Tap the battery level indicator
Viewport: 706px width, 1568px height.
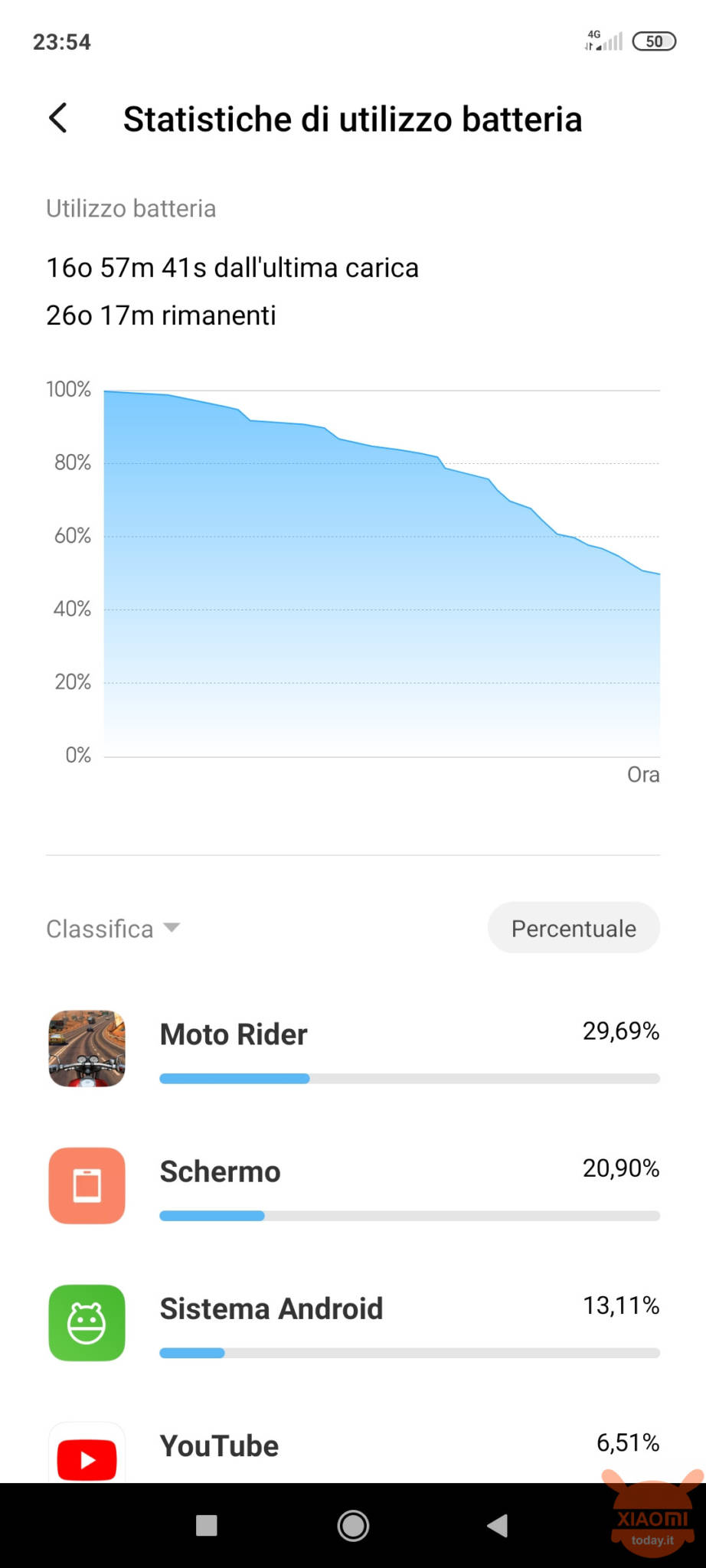tap(654, 41)
